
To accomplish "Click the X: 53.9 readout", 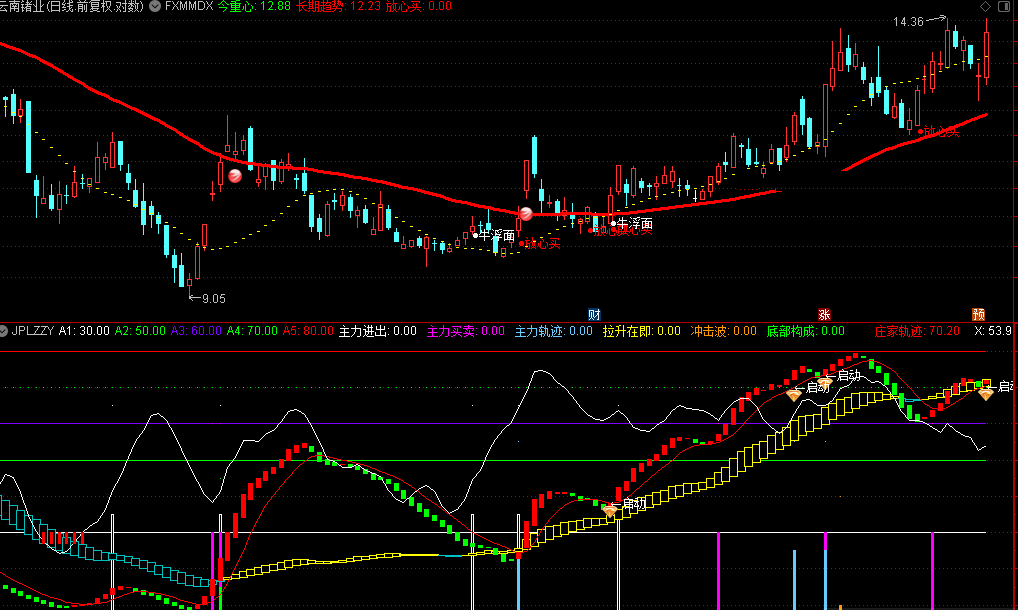I will (993, 331).
